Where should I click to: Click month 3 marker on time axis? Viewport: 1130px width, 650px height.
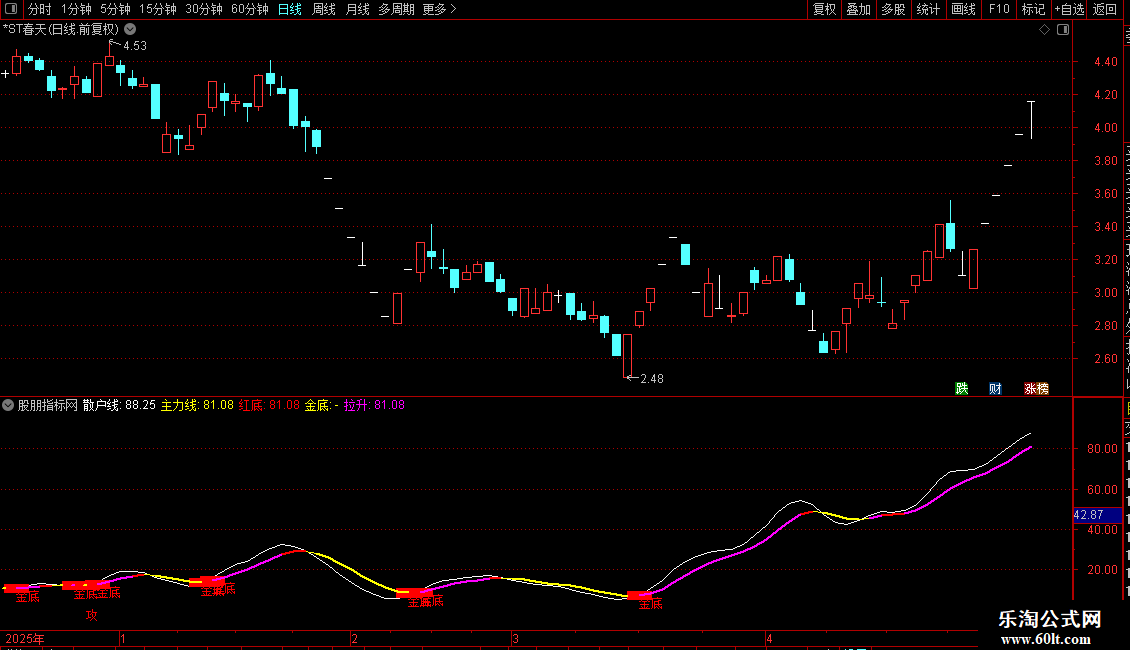click(x=515, y=638)
